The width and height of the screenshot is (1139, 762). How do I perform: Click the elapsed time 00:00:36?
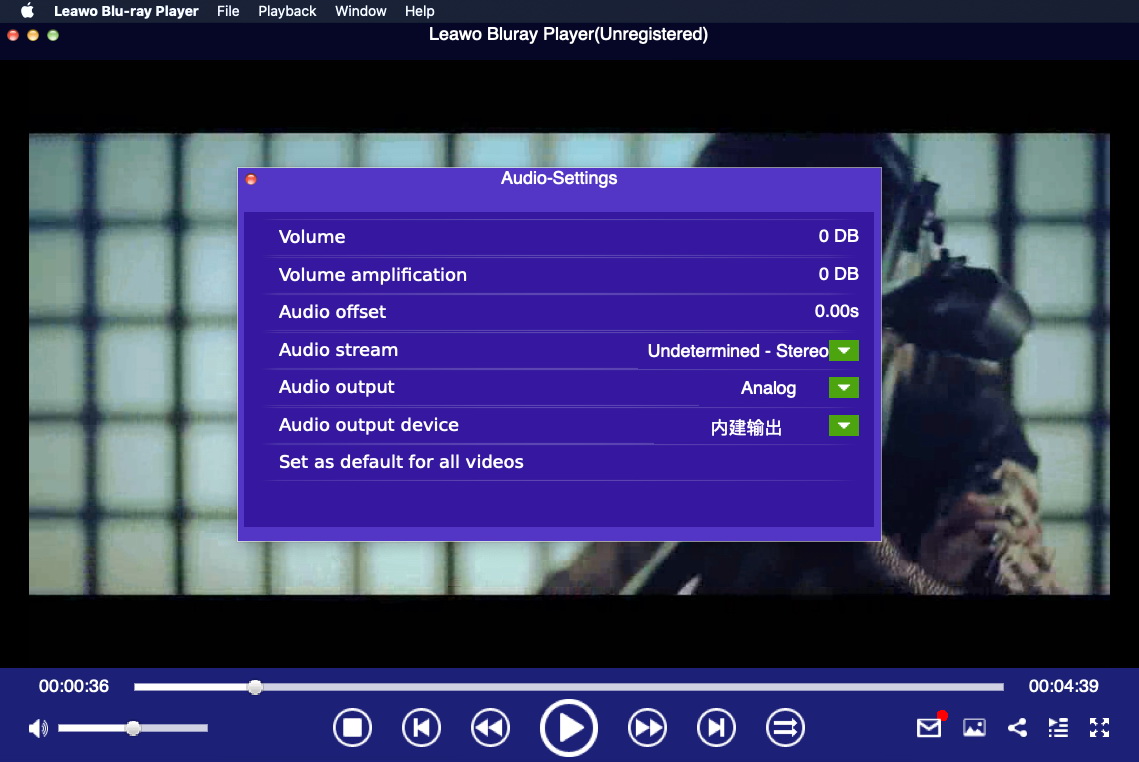point(74,686)
